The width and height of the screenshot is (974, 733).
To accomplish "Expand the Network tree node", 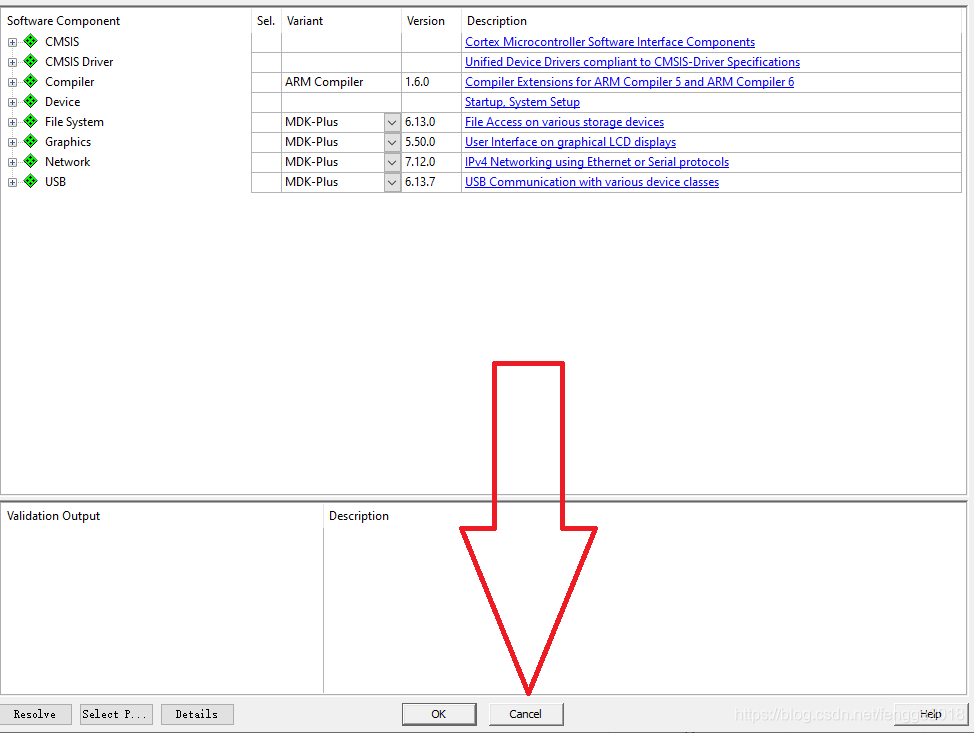I will [12, 162].
